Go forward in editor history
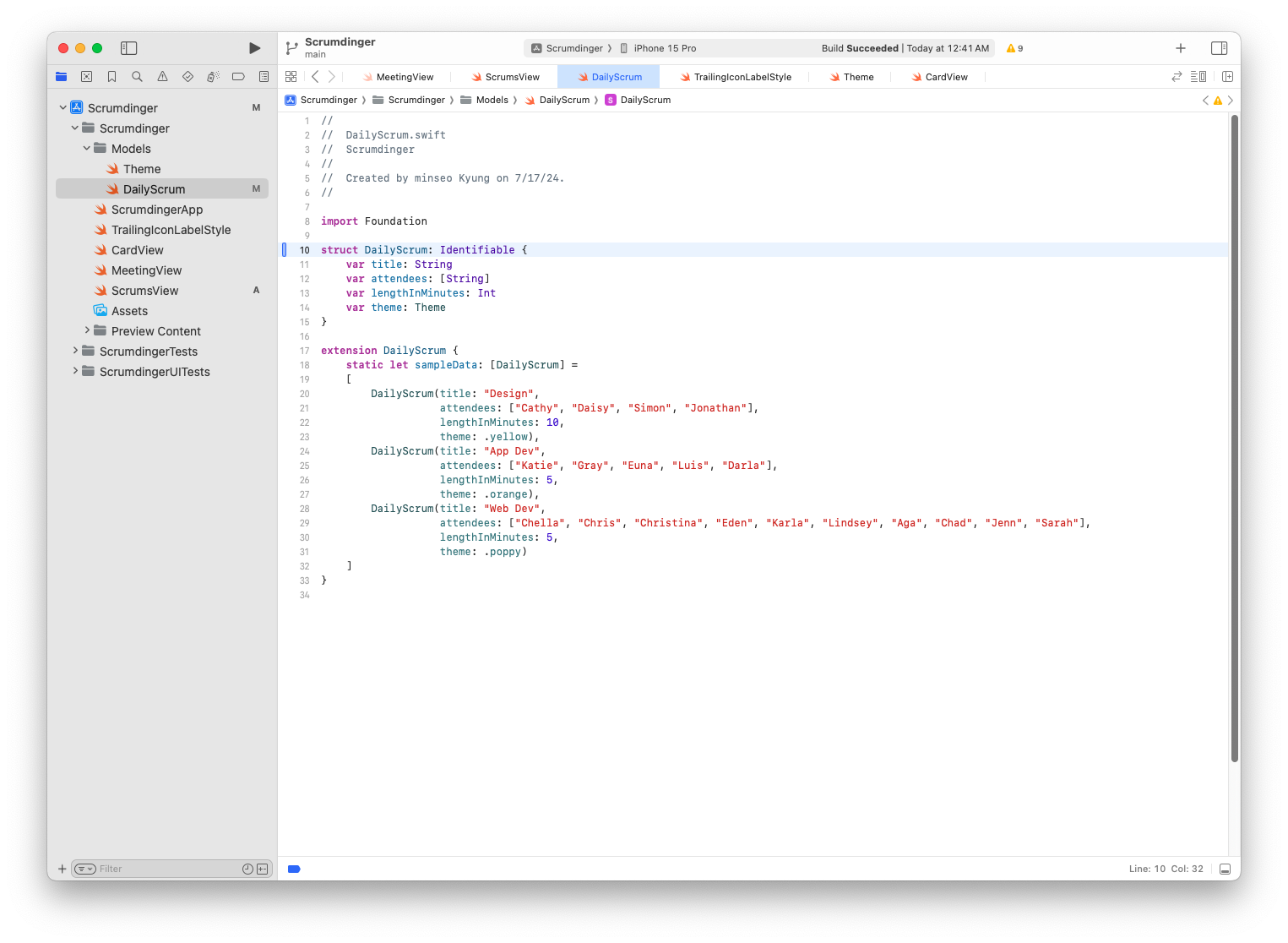This screenshot has height=943, width=1288. [332, 77]
